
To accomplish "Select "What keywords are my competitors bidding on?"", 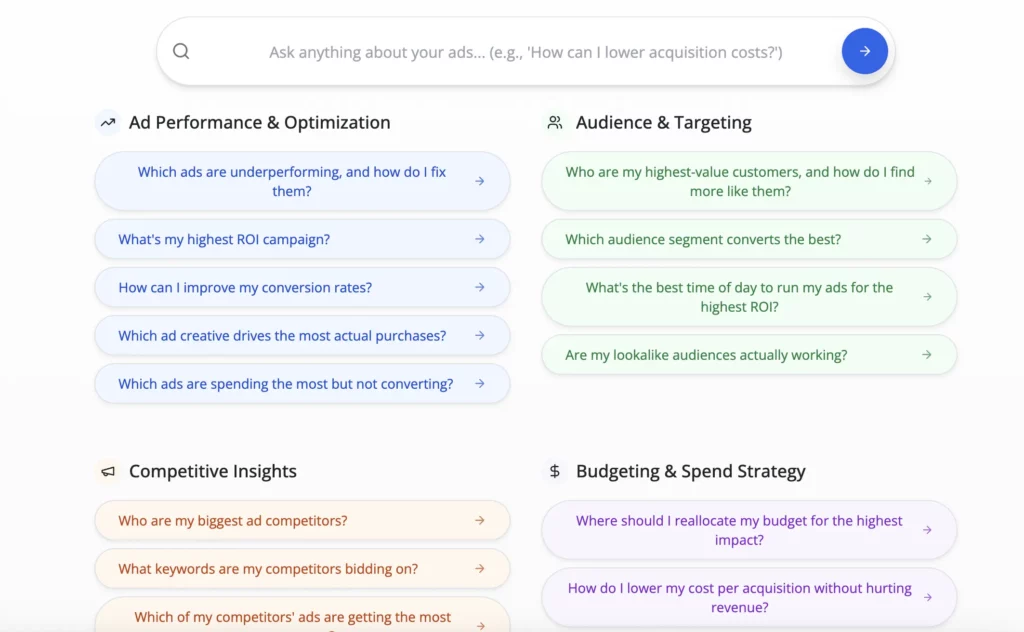I will (x=268, y=569).
